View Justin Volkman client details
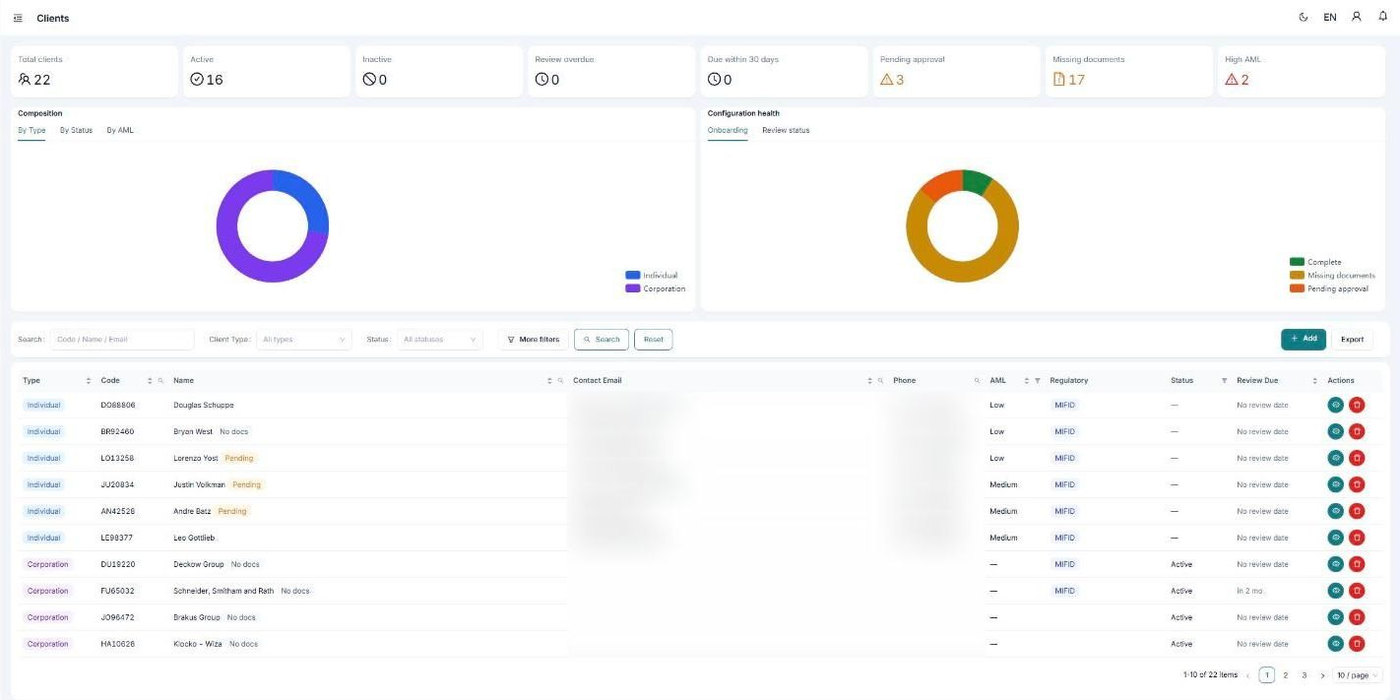Image resolution: width=1400 pixels, height=700 pixels. [1335, 484]
